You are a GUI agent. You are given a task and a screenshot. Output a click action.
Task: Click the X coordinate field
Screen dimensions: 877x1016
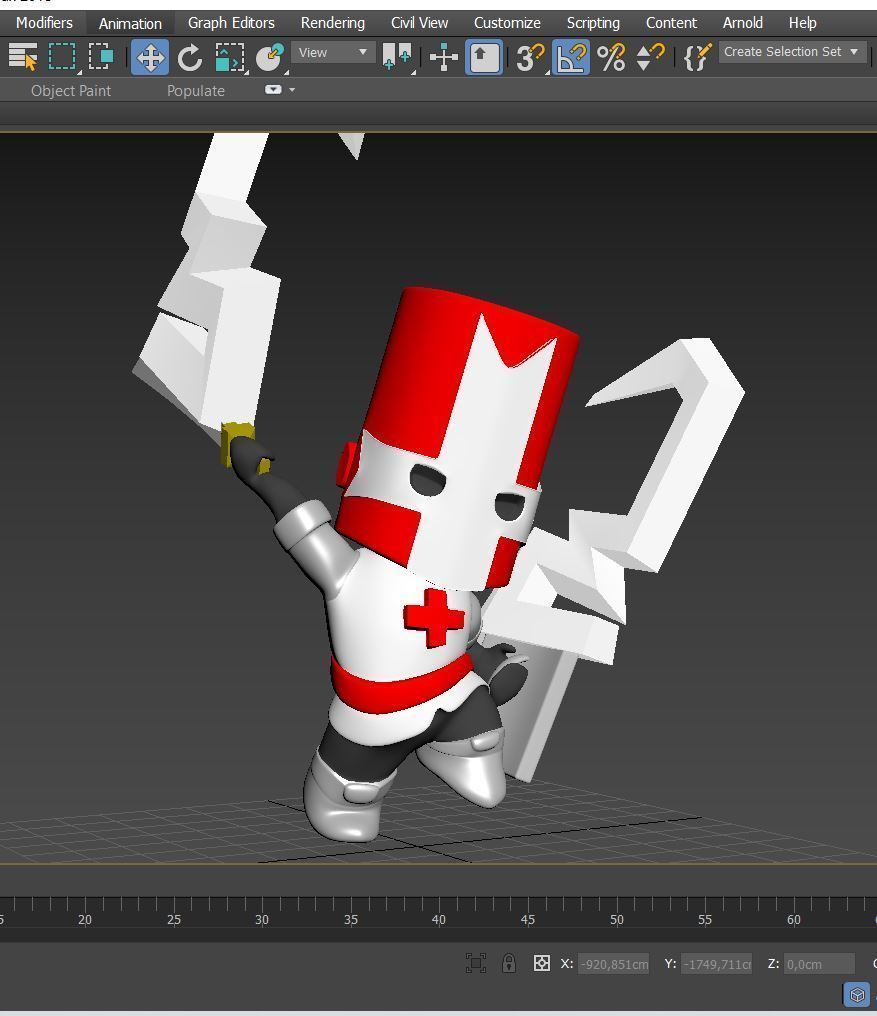(x=613, y=964)
